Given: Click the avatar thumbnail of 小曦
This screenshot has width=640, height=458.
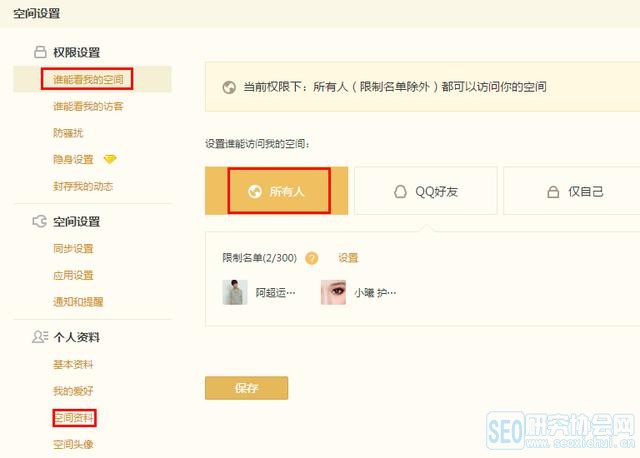Looking at the screenshot, I should pyautogui.click(x=333, y=292).
